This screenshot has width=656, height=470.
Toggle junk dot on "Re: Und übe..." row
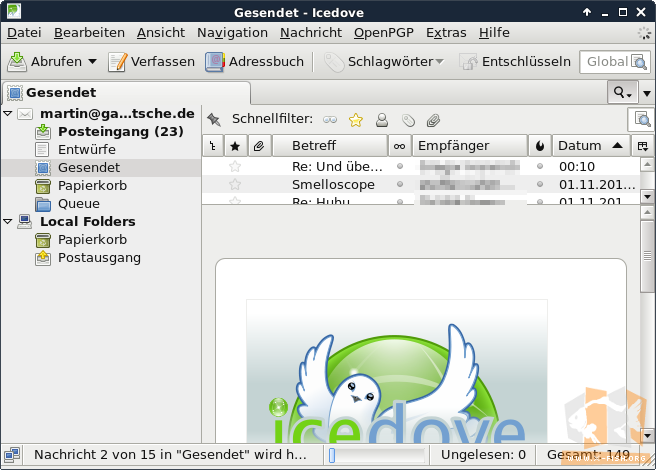540,166
